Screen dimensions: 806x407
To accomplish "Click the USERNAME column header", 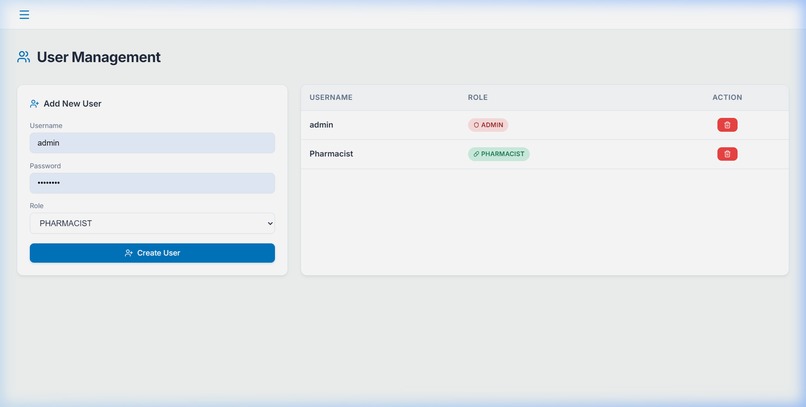I will pyautogui.click(x=331, y=97).
